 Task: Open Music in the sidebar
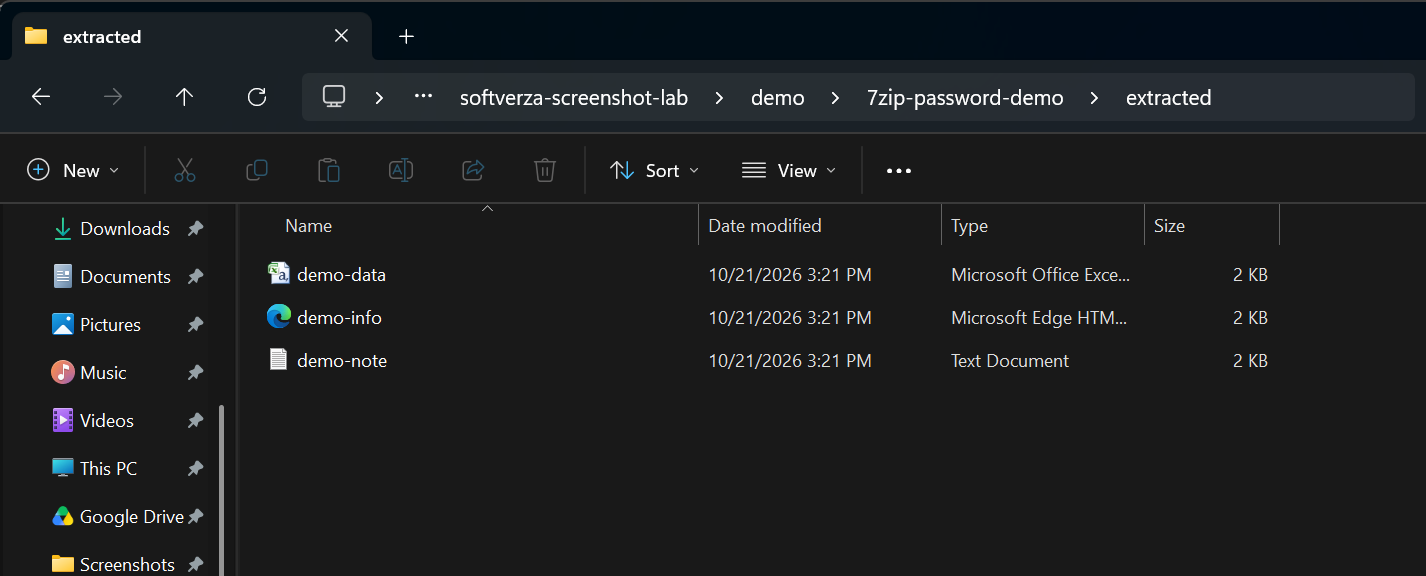pos(103,373)
